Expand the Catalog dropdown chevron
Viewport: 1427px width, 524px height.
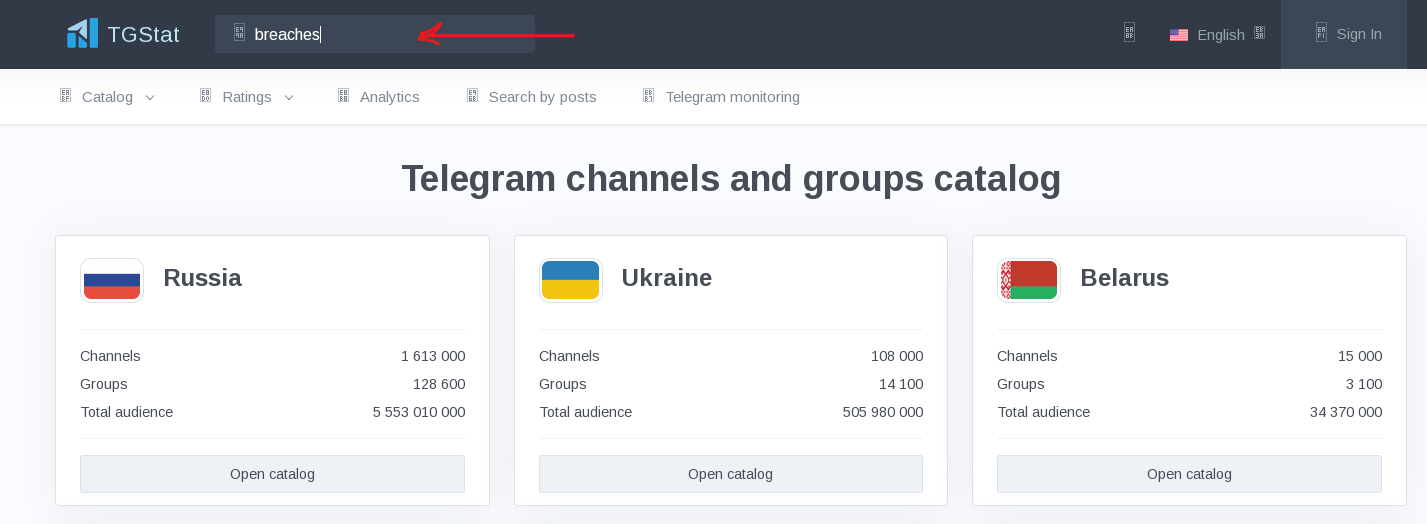pos(150,98)
